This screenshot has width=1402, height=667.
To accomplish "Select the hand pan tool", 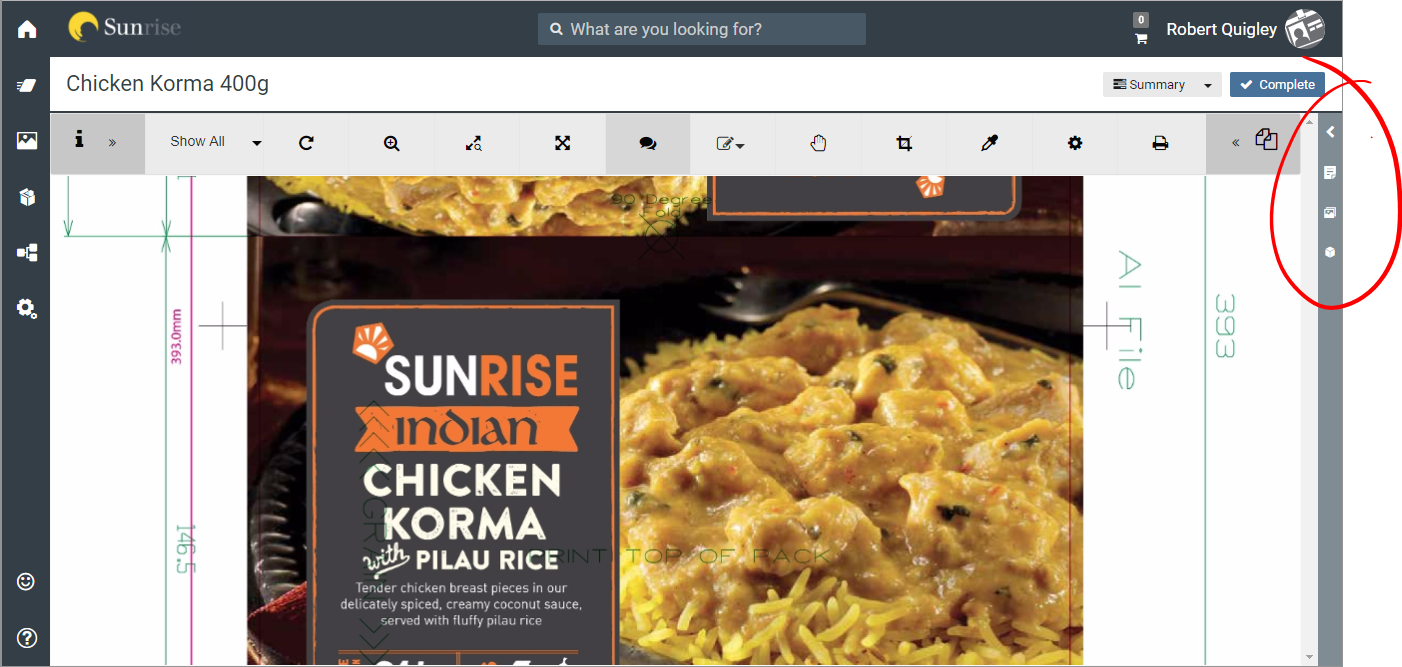I will 818,143.
